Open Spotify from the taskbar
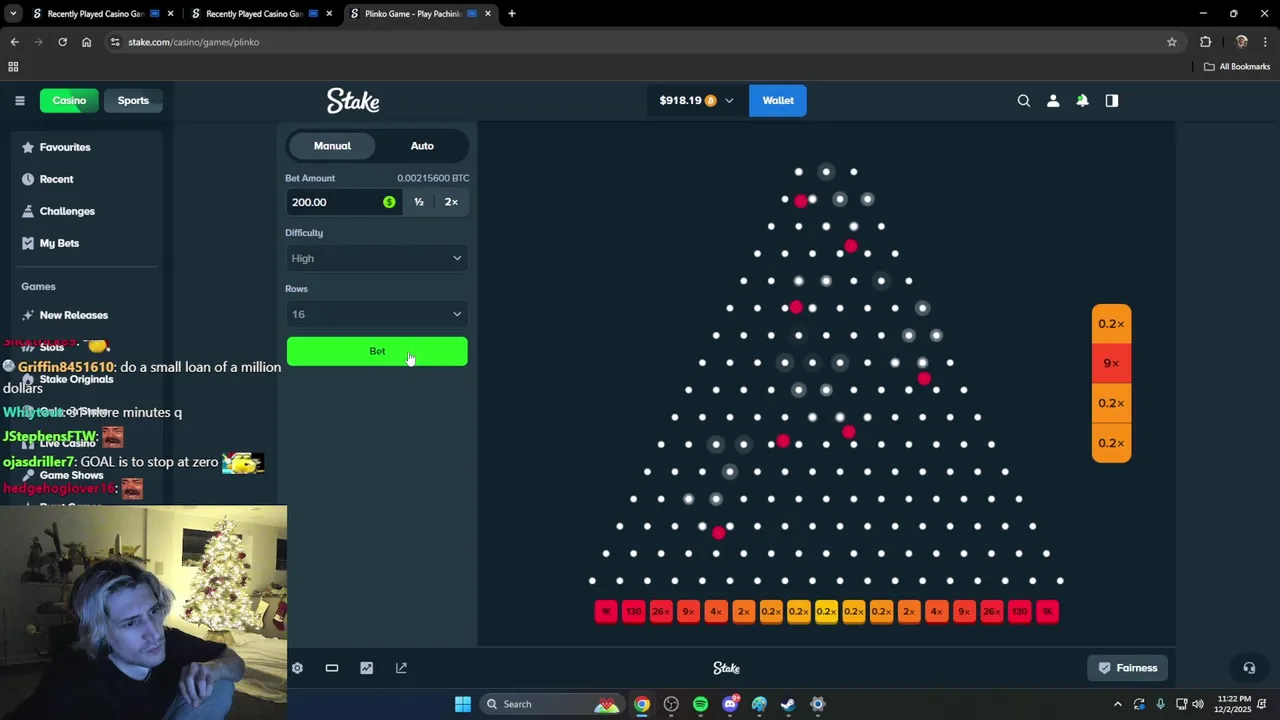 700,704
